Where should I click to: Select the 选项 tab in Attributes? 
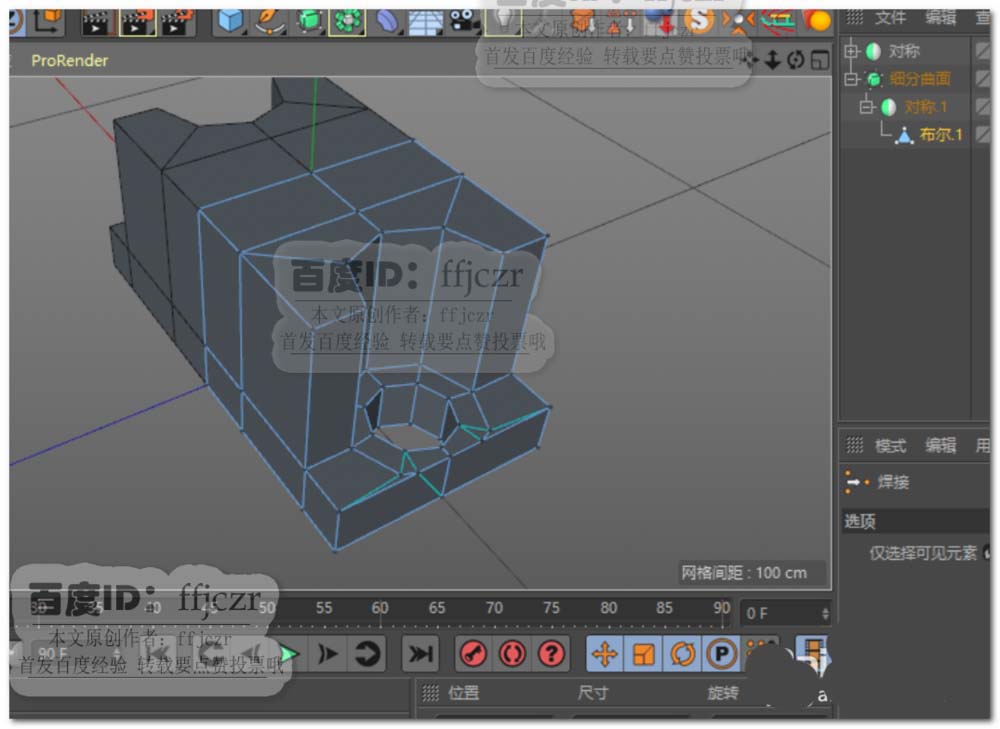(860, 522)
